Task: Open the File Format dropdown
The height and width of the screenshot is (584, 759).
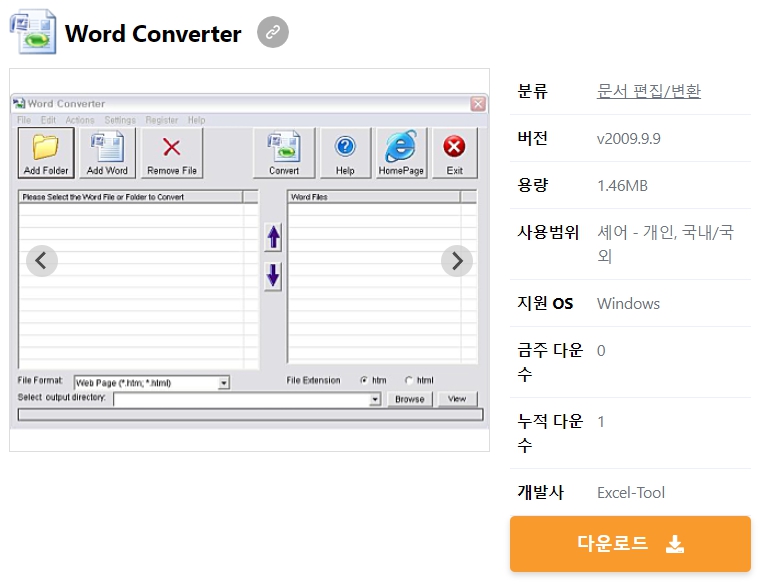Action: [223, 383]
